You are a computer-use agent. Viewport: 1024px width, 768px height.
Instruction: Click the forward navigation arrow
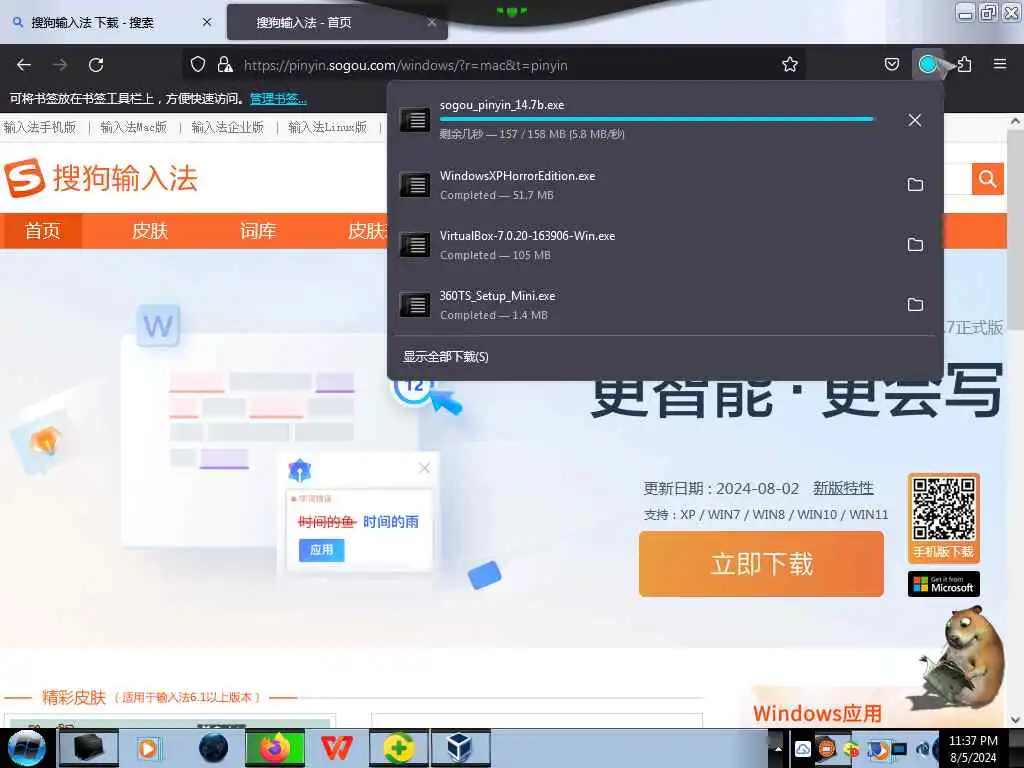click(60, 65)
